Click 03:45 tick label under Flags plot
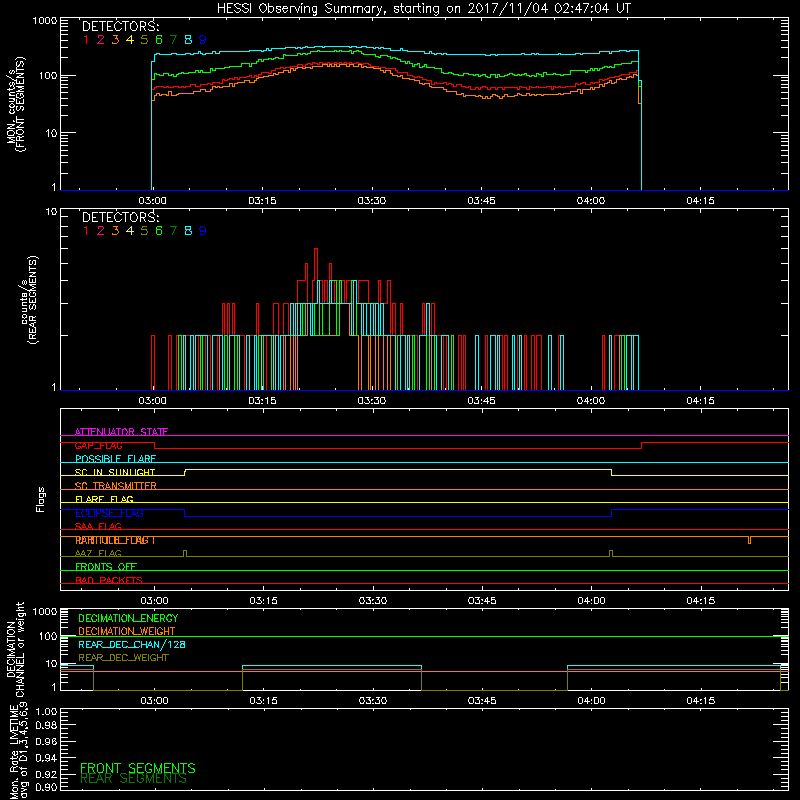800x800 pixels. click(482, 601)
